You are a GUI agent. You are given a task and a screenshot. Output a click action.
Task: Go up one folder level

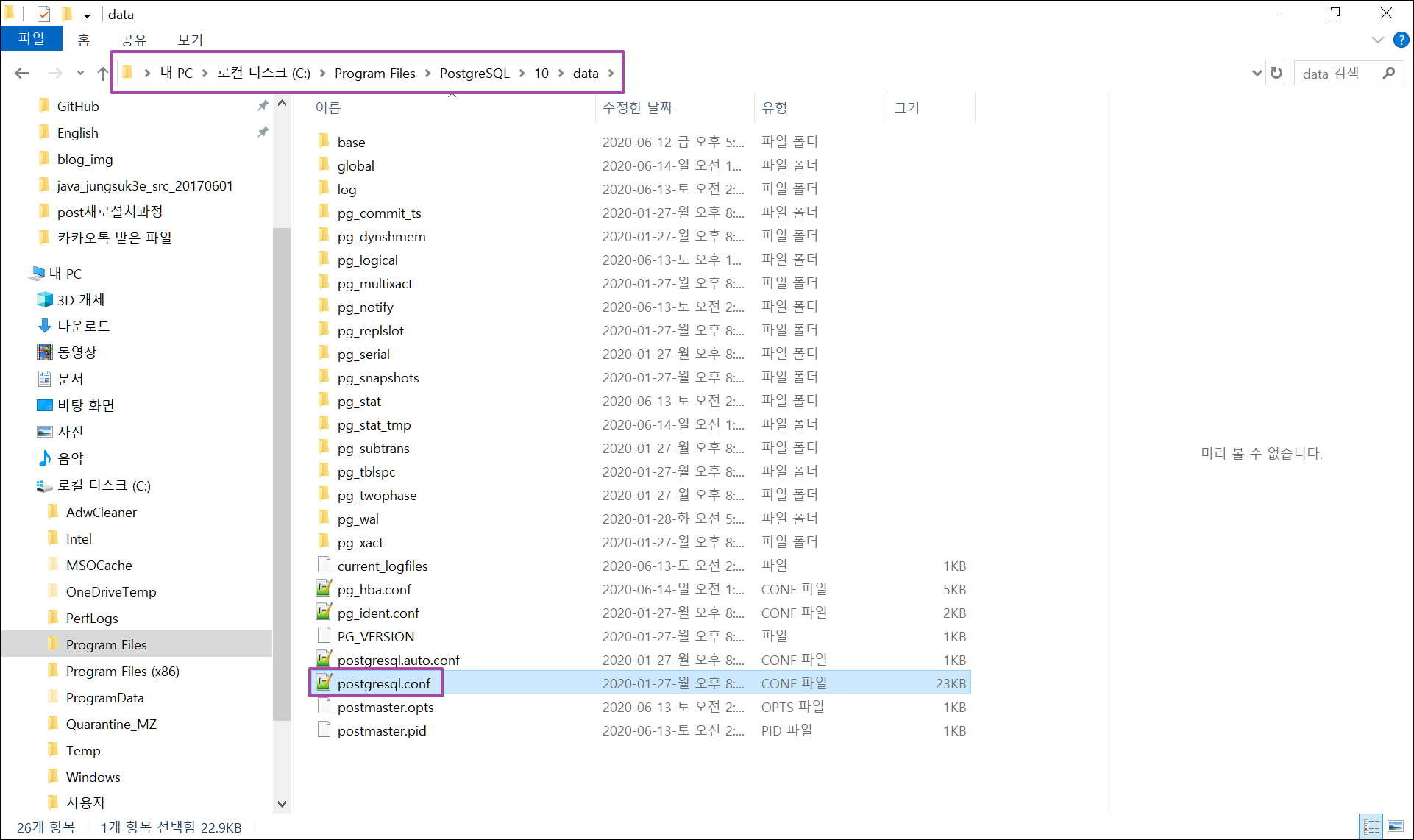[103, 73]
